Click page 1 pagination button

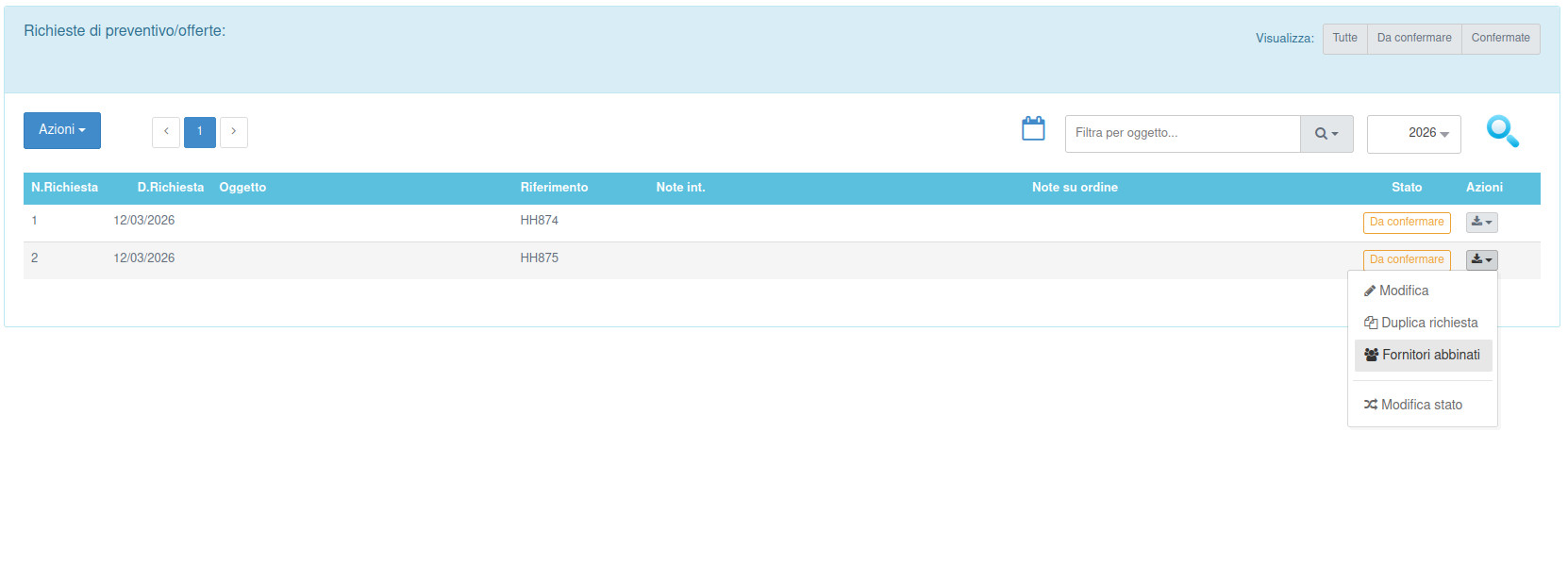pos(200,132)
